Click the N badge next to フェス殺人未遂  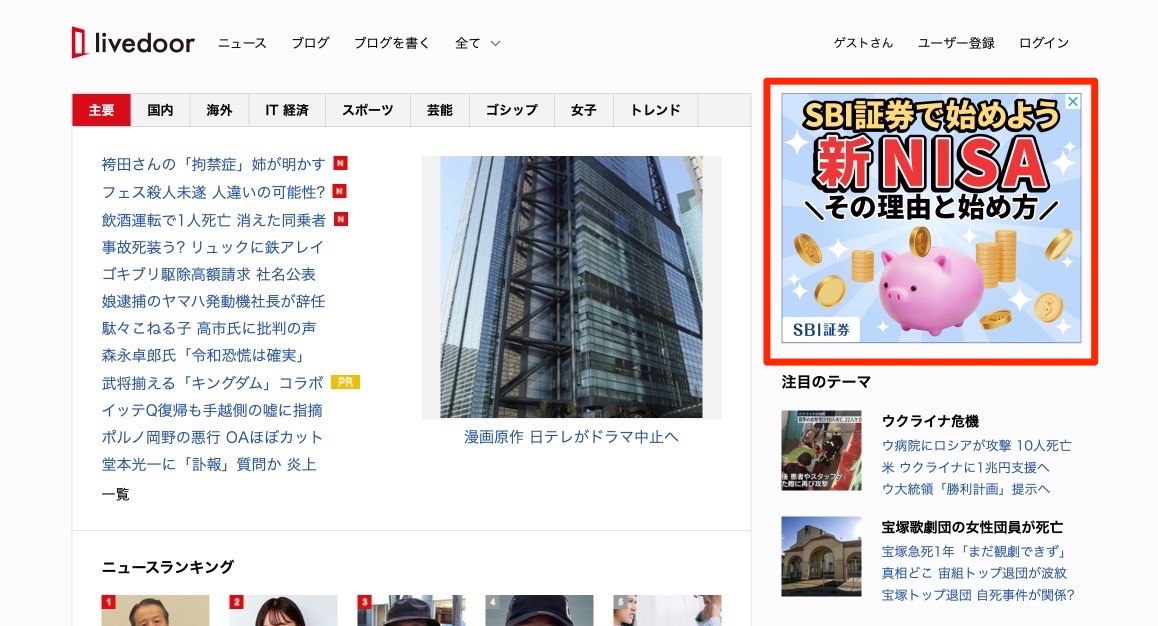(340, 191)
